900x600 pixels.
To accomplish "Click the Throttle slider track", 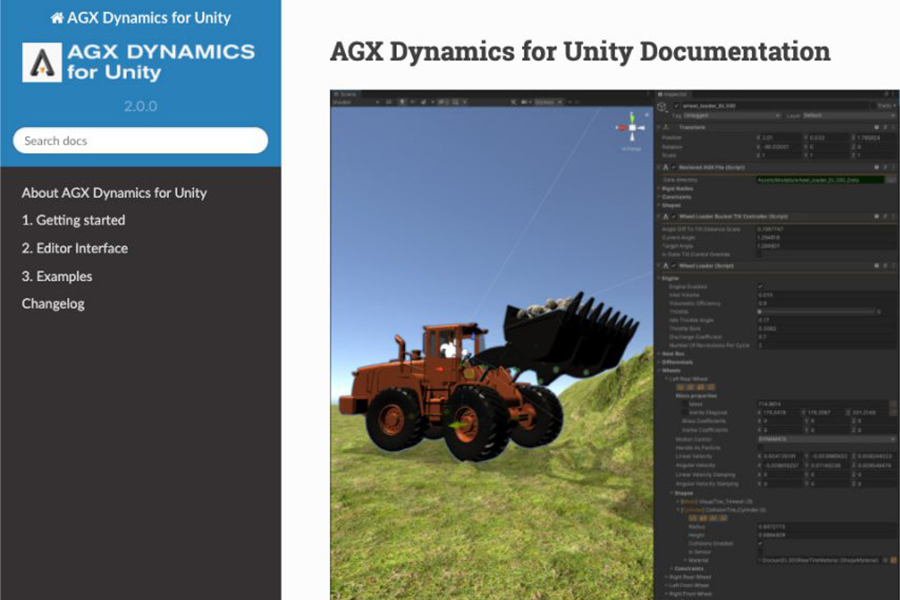I will click(x=817, y=312).
